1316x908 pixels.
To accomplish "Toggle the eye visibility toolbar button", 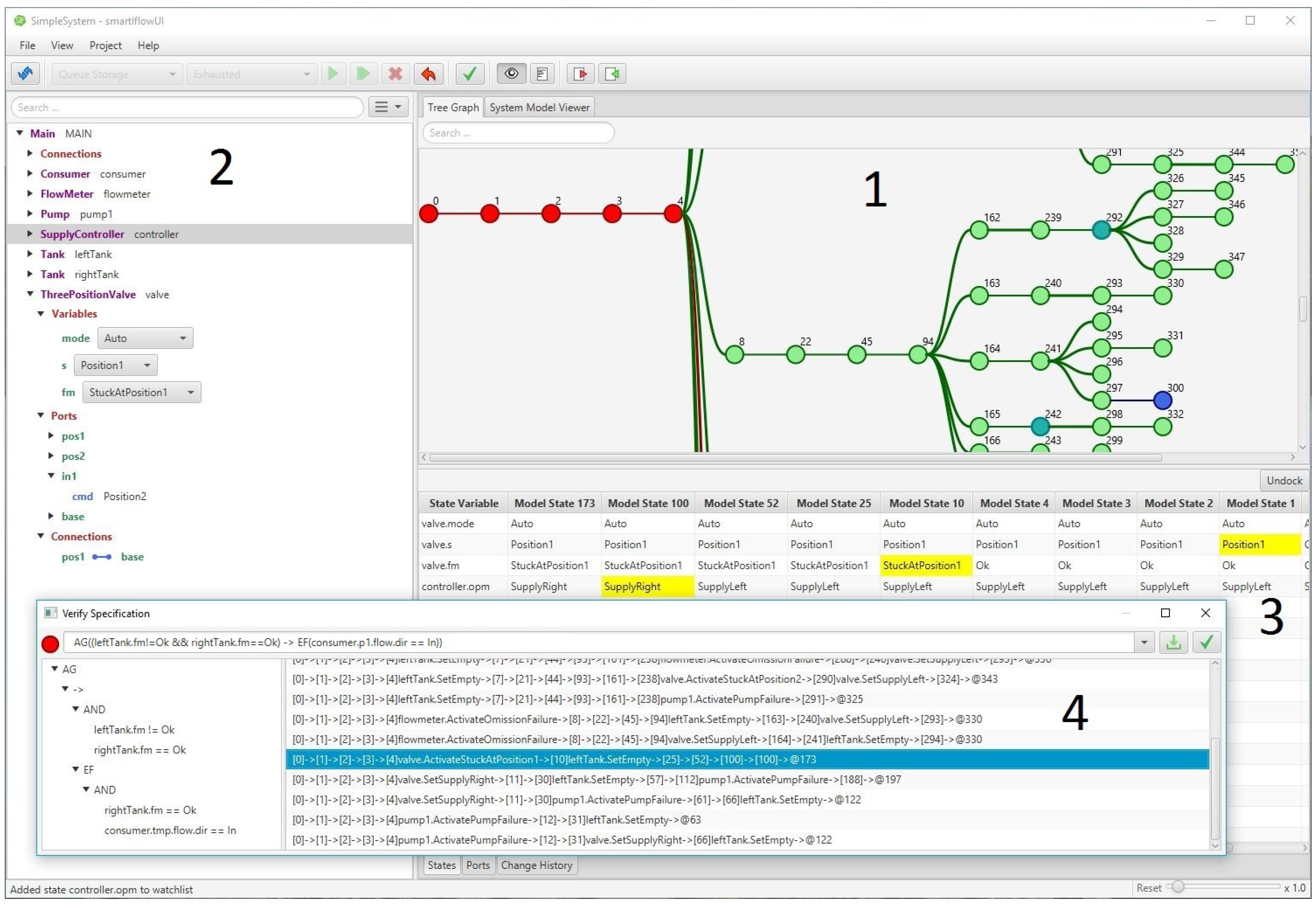I will (x=511, y=74).
